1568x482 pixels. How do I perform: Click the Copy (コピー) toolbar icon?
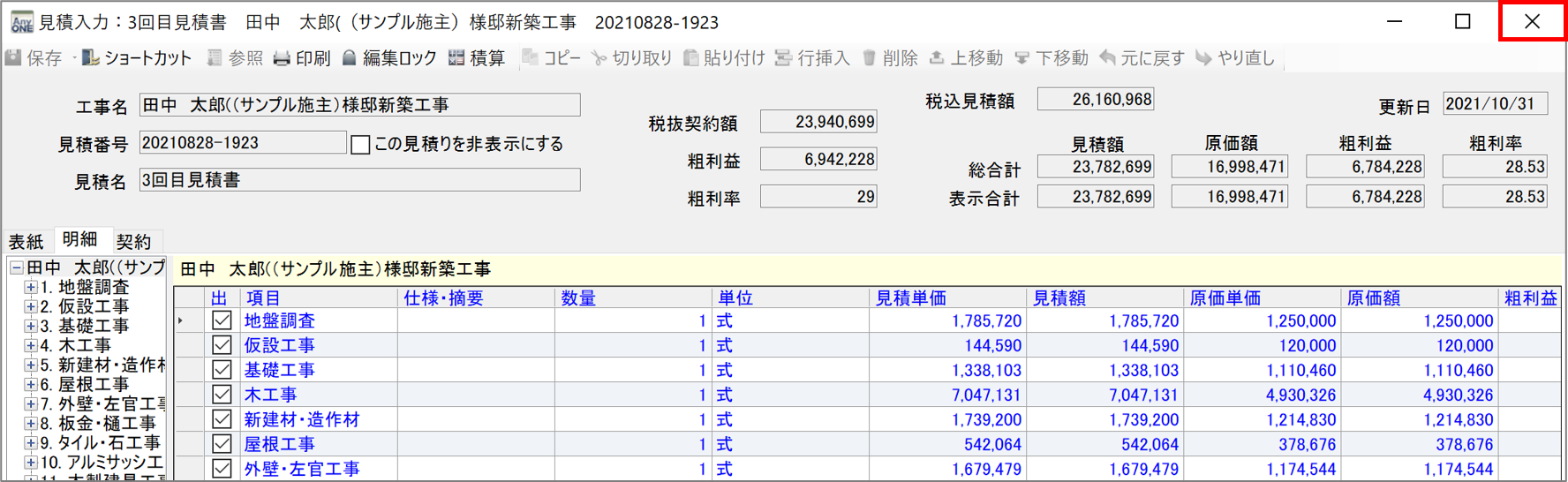530,58
